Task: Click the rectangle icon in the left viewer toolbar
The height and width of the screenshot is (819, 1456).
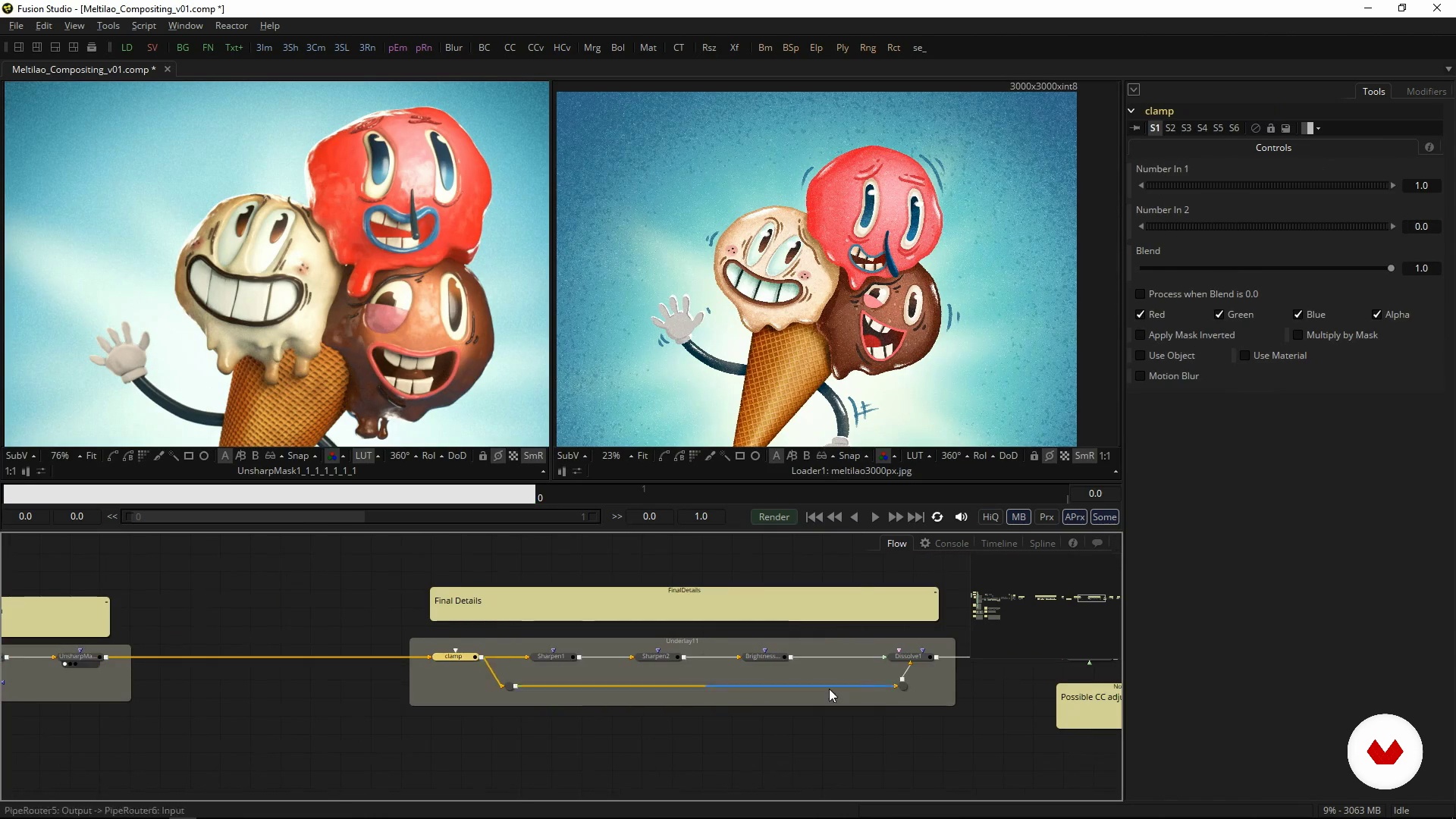Action: [189, 456]
